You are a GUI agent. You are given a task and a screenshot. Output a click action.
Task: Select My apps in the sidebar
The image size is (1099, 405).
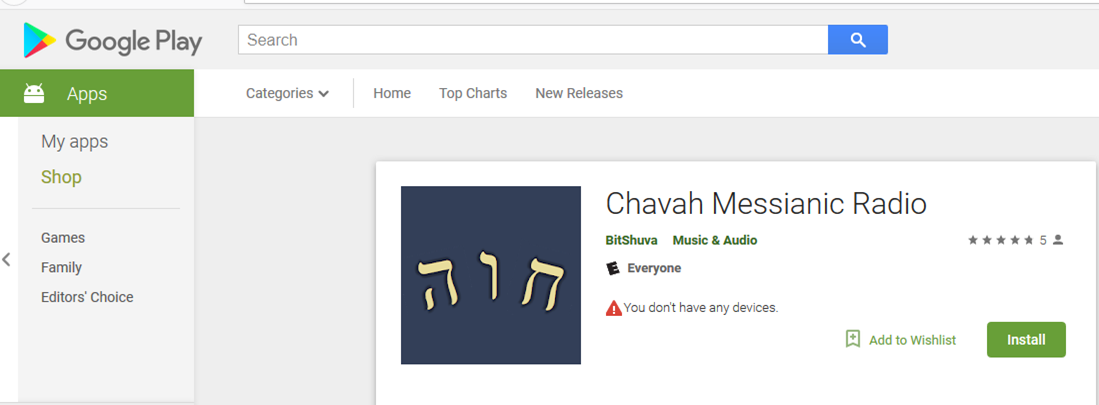coord(74,142)
